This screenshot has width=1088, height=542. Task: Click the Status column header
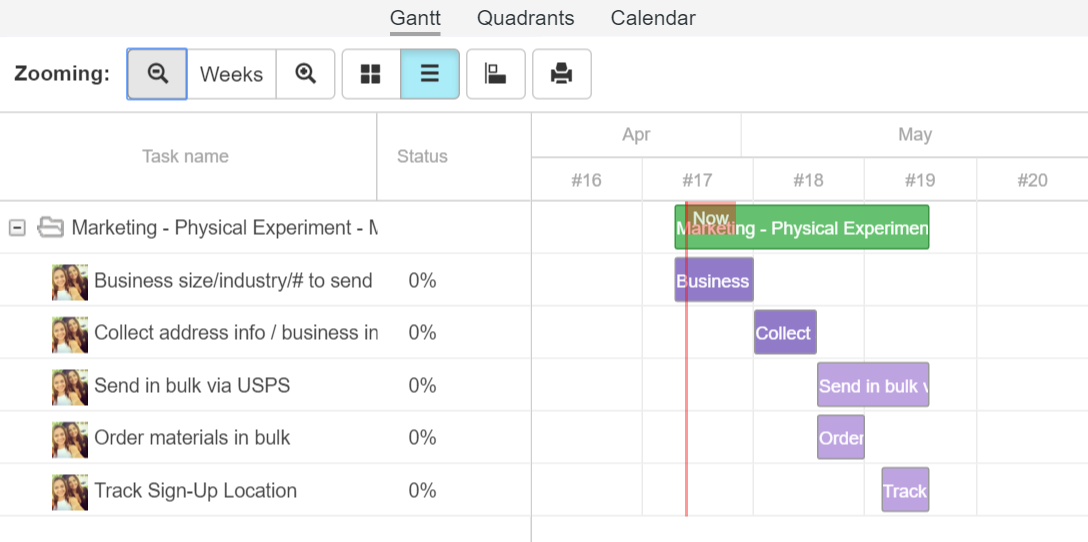point(422,156)
